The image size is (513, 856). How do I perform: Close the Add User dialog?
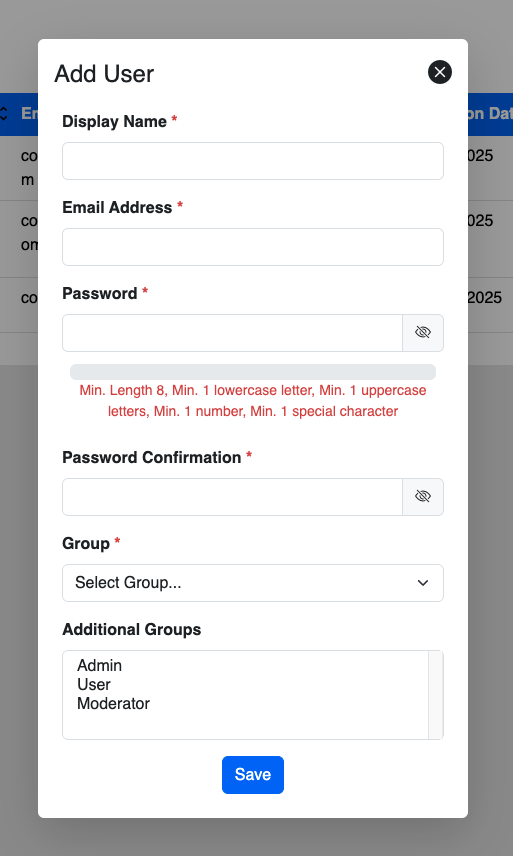(439, 72)
